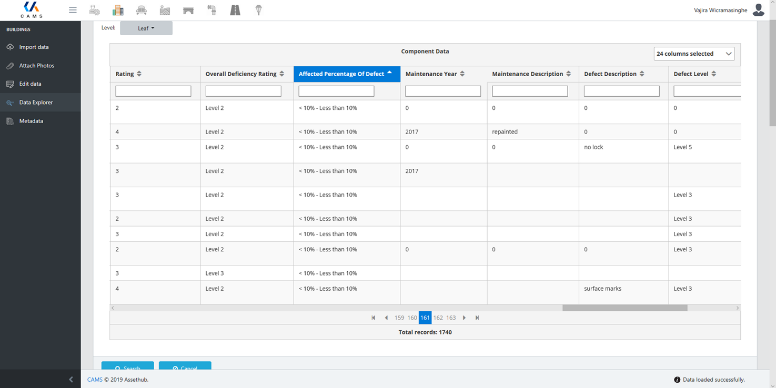Click the 'Data loaded successfully' status message
Screen dimensions: 776x388
click(x=714, y=380)
